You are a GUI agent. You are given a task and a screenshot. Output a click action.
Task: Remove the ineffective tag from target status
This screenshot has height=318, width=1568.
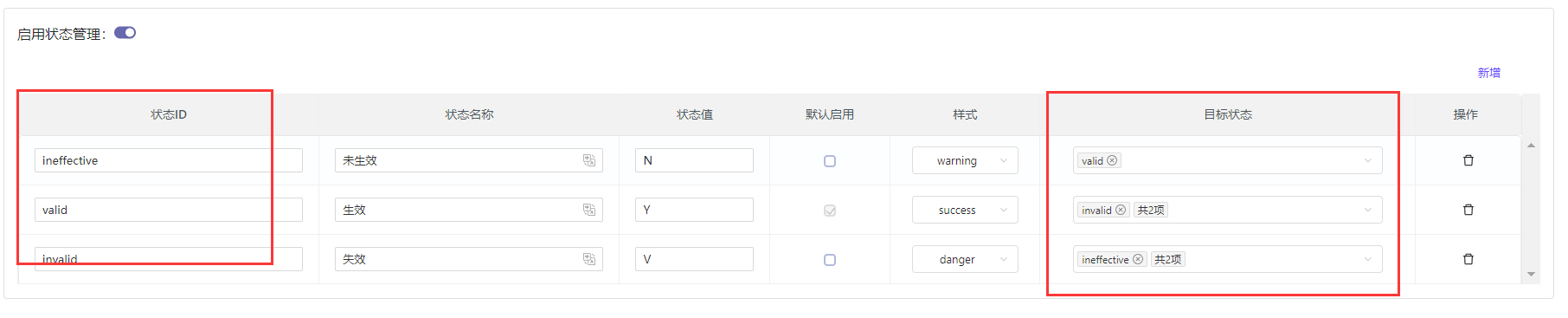click(1138, 259)
